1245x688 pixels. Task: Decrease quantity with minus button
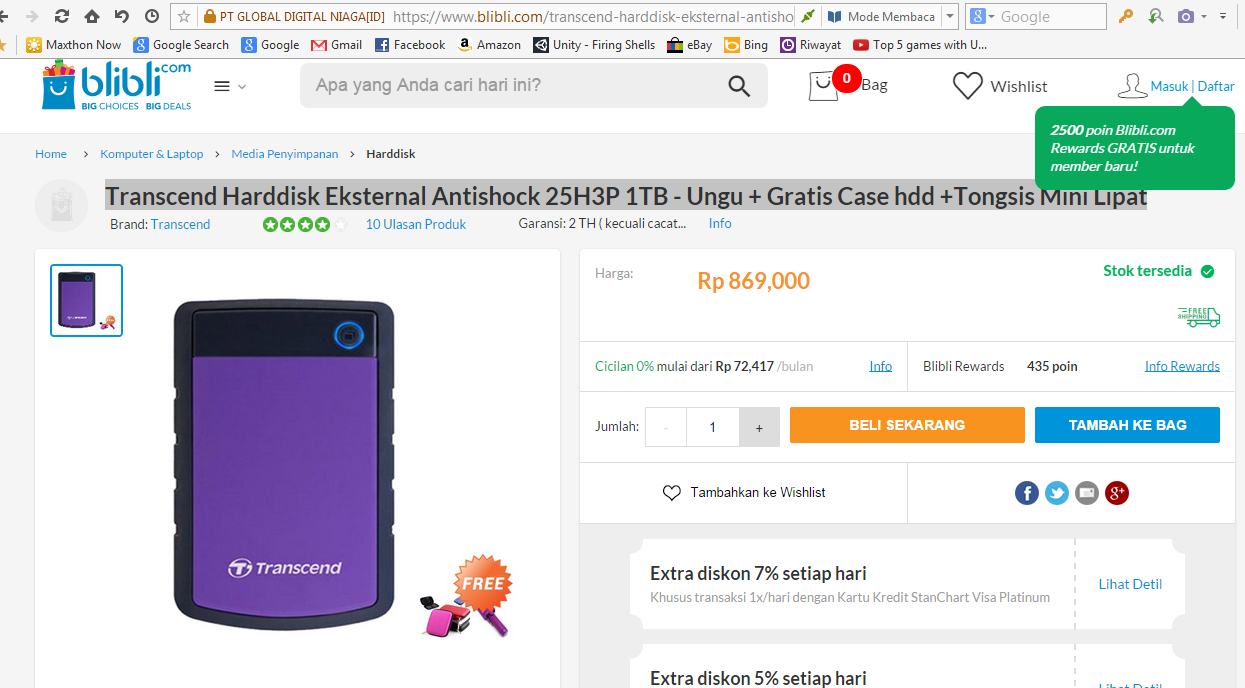click(666, 427)
